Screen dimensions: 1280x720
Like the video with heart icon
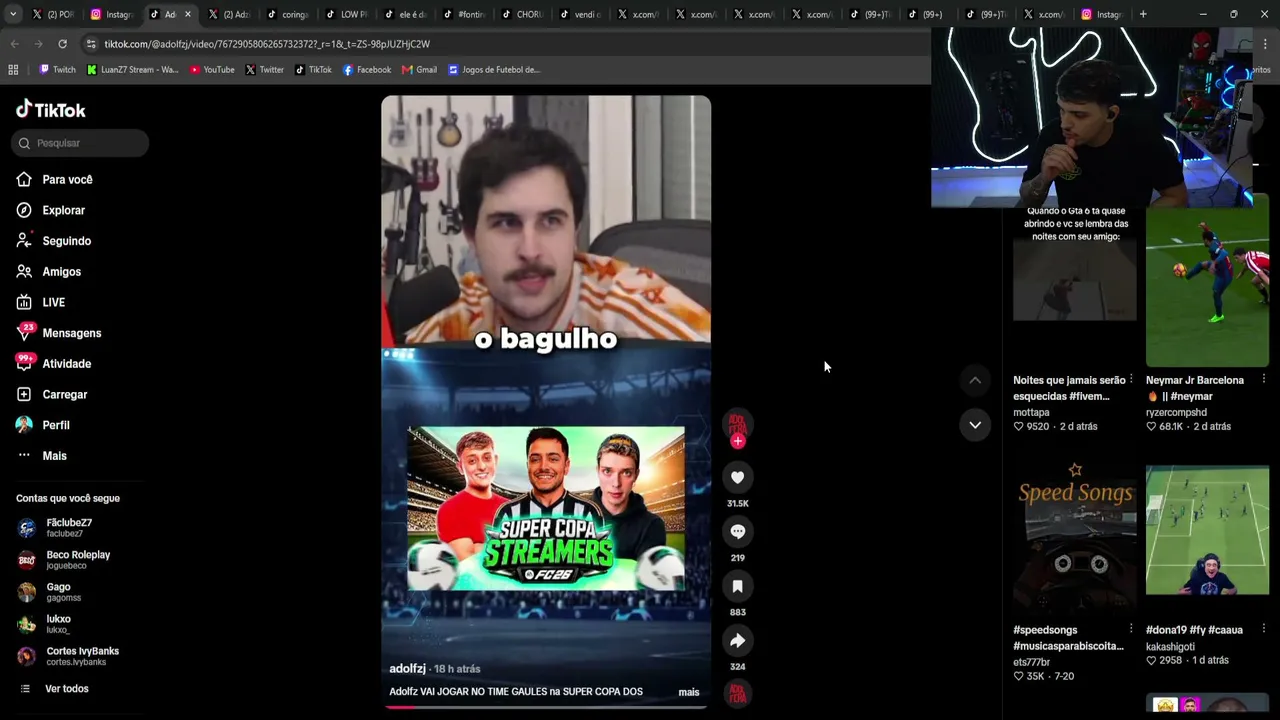tap(737, 478)
